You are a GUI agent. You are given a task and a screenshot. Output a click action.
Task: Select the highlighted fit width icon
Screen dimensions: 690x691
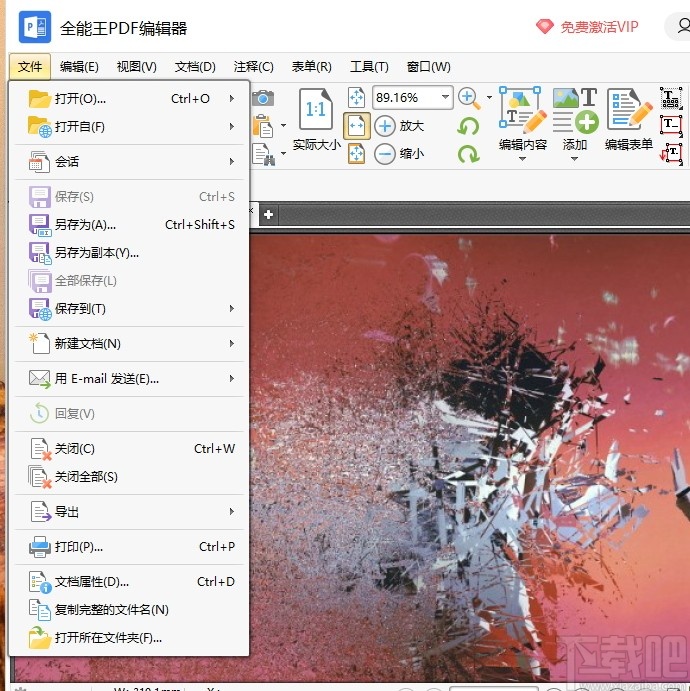(356, 126)
